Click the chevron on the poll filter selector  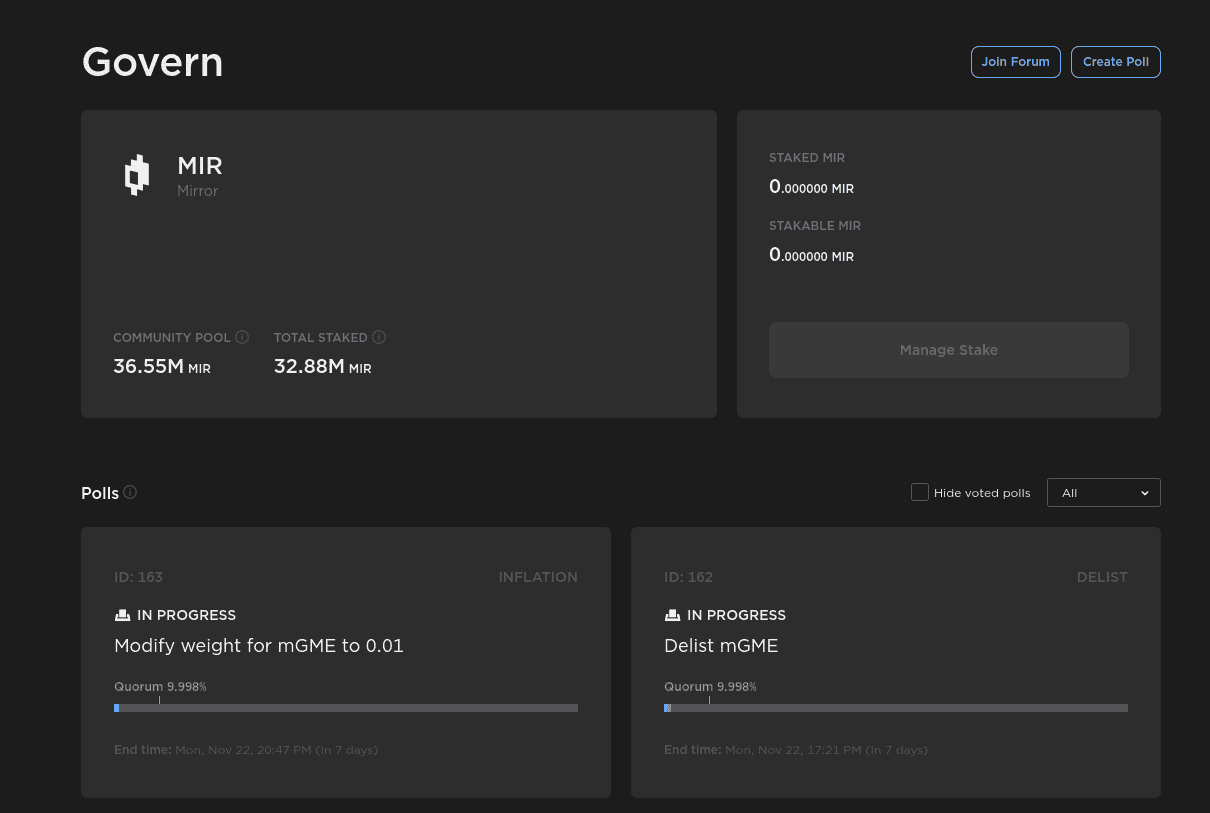(x=1146, y=492)
